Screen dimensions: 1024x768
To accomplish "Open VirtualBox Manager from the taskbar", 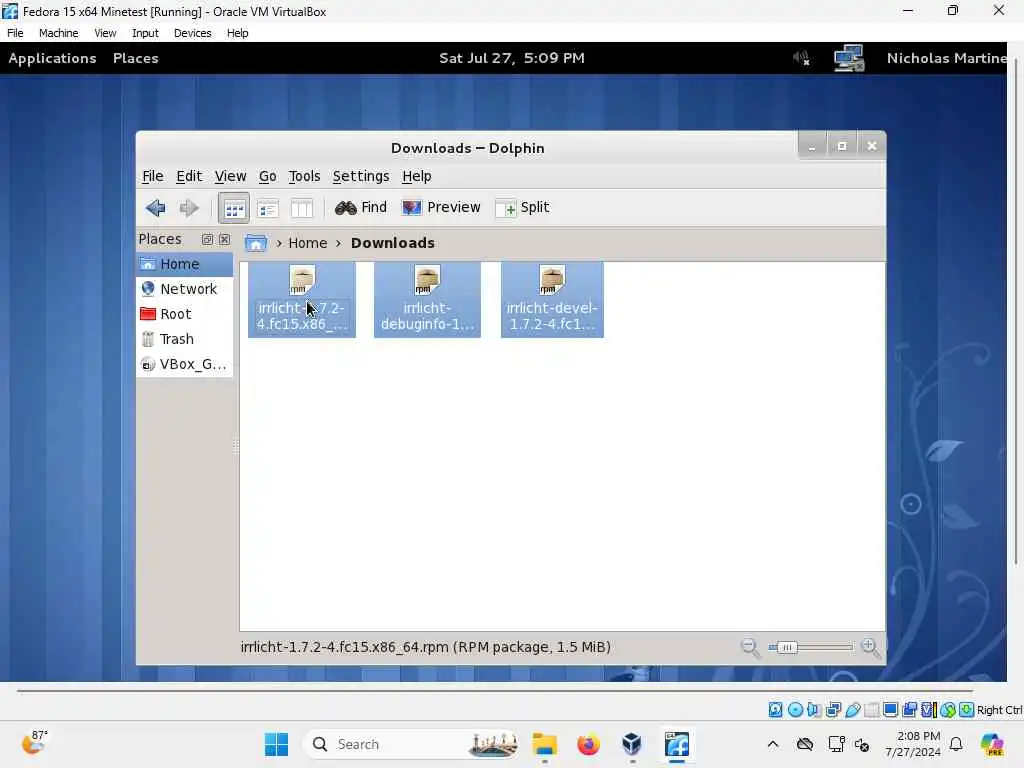I will point(632,744).
